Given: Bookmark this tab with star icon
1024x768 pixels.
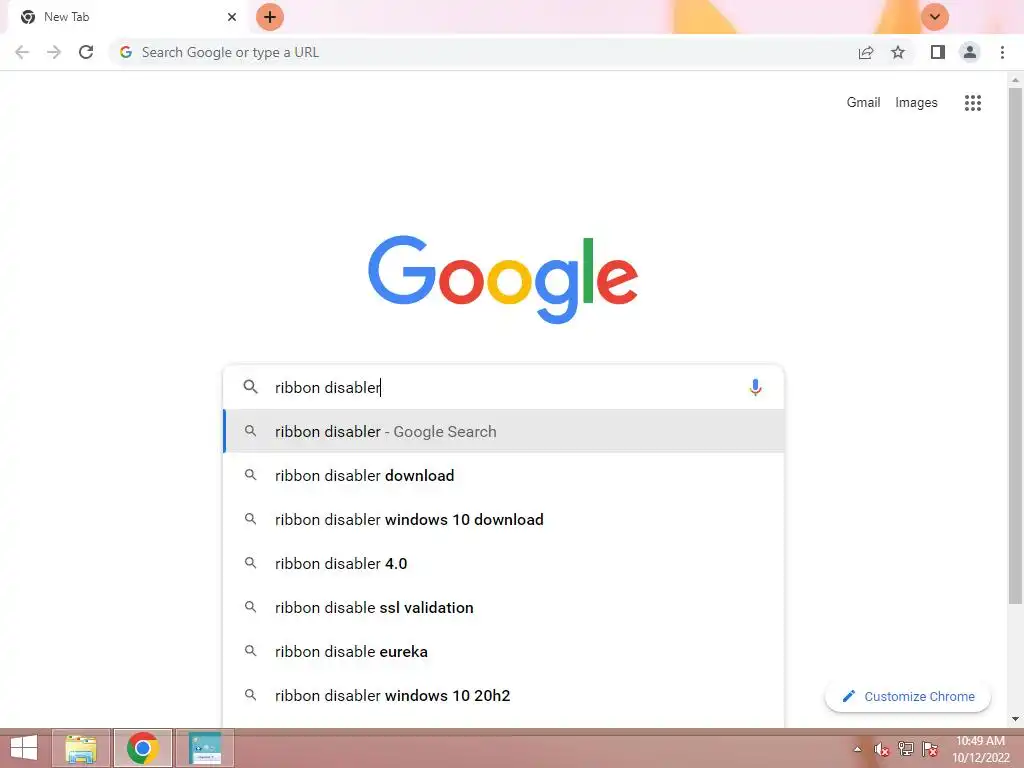Looking at the screenshot, I should click(x=898, y=52).
